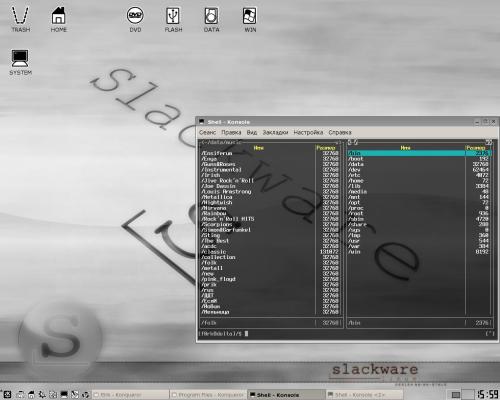Select the /Simon&Garfunkel directory row
Image resolution: width=500 pixels, height=400 pixels.
point(270,230)
